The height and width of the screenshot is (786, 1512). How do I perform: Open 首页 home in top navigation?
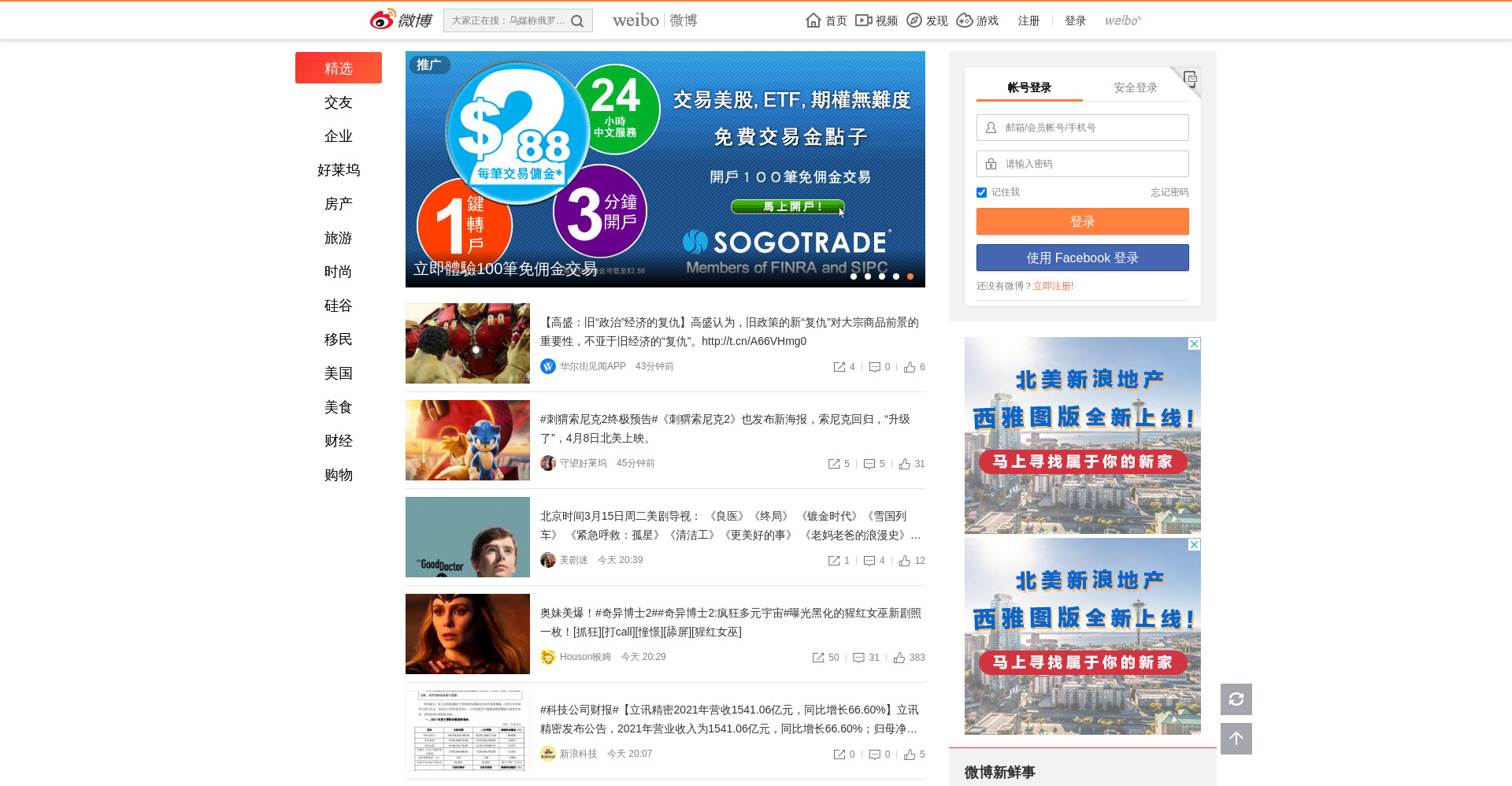(x=826, y=20)
